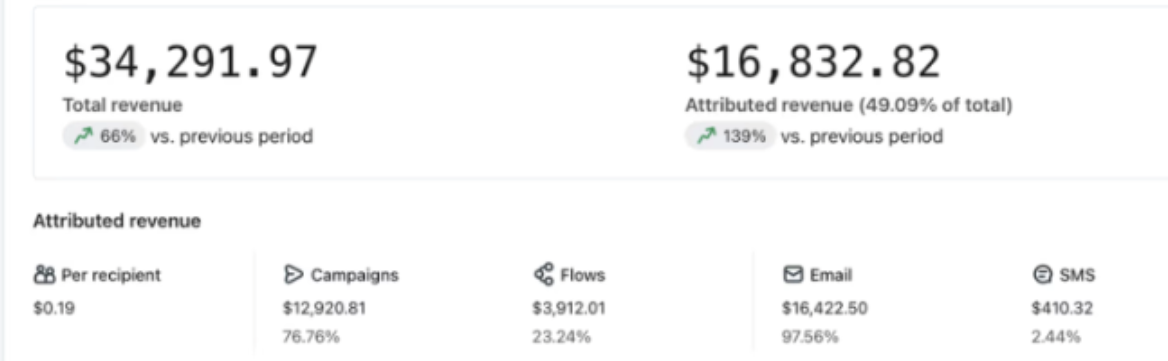
Task: Click the SMS chat bubble icon
Action: 1041,275
